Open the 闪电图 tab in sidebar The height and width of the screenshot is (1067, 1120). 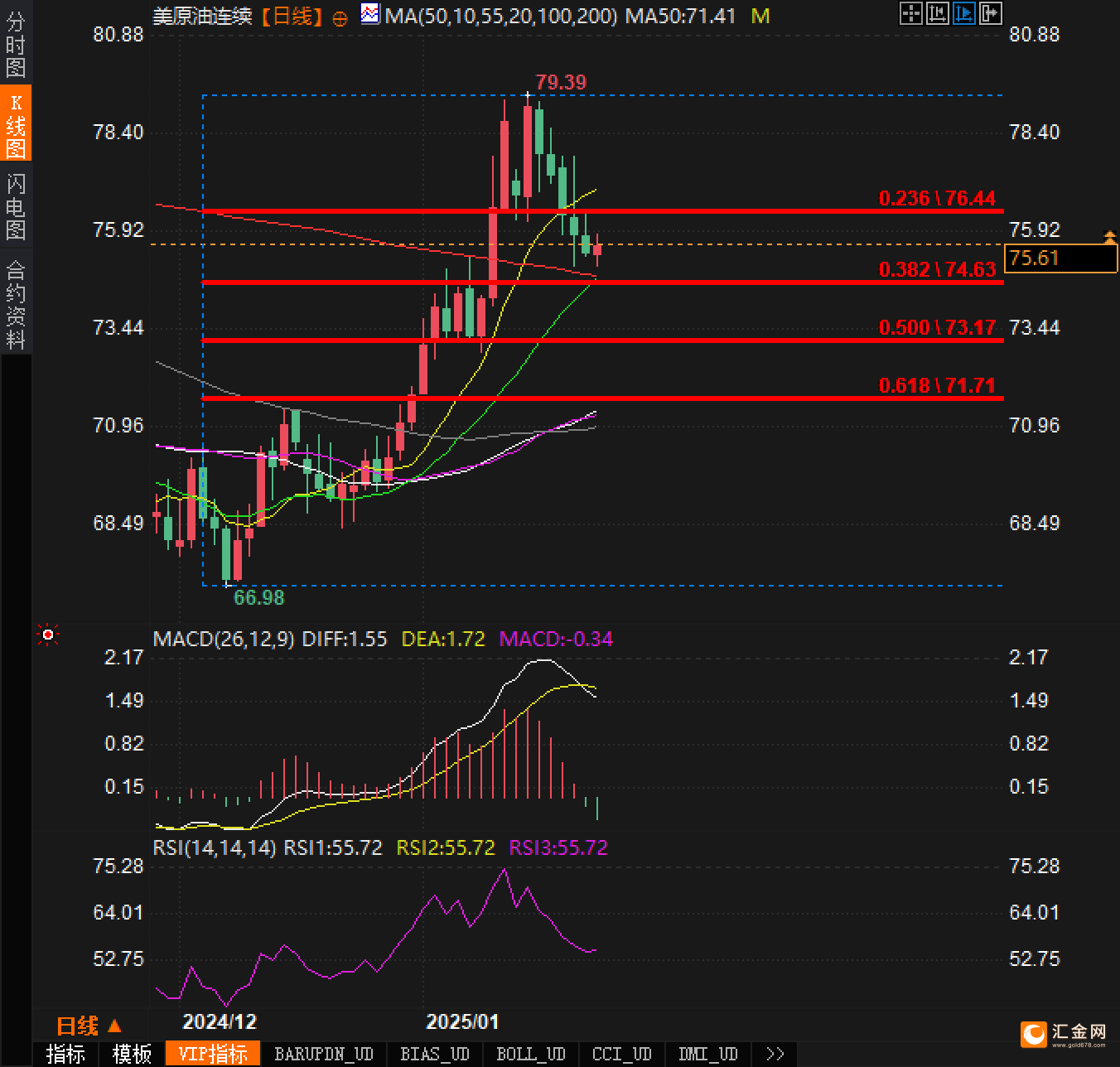click(16, 206)
